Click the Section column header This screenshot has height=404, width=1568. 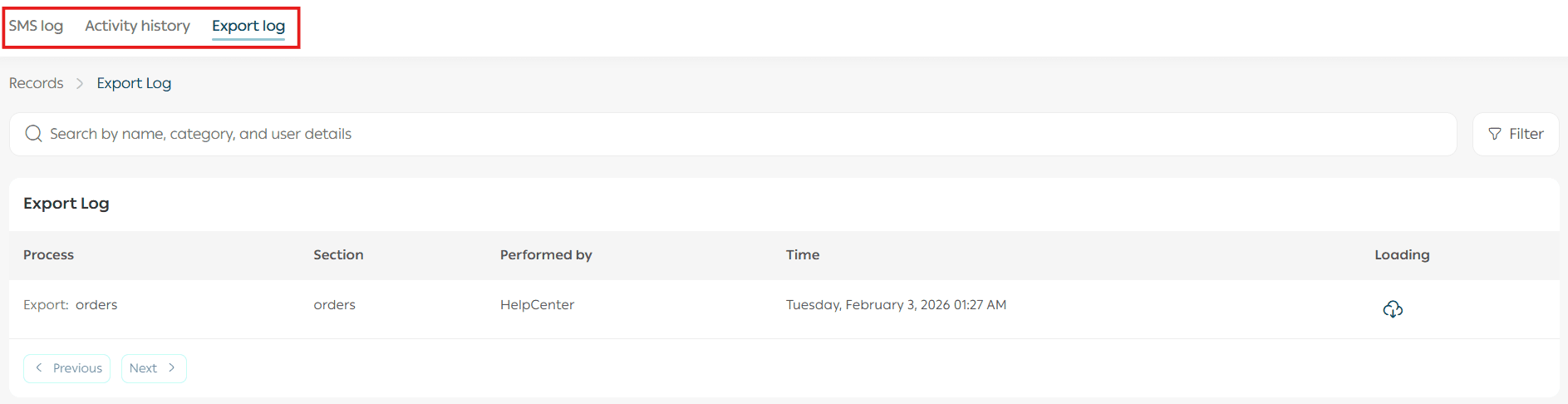point(338,255)
